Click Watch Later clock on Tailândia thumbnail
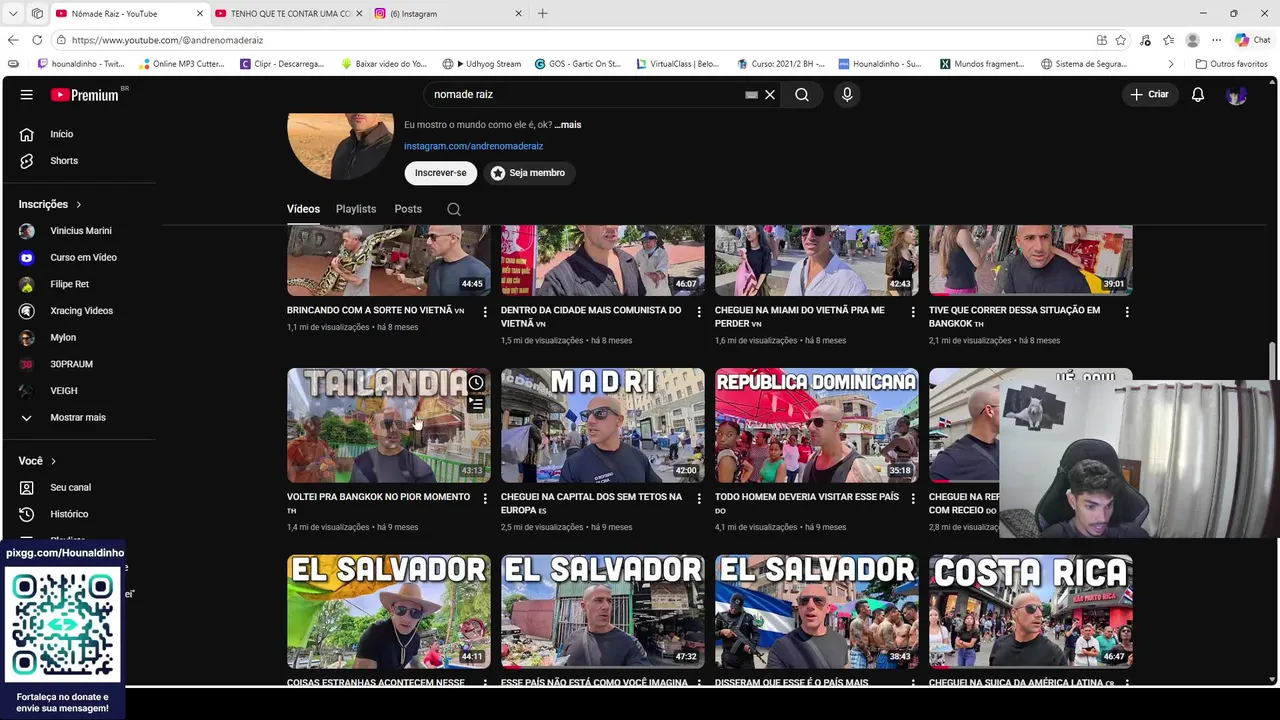The height and width of the screenshot is (720, 1280). (476, 383)
